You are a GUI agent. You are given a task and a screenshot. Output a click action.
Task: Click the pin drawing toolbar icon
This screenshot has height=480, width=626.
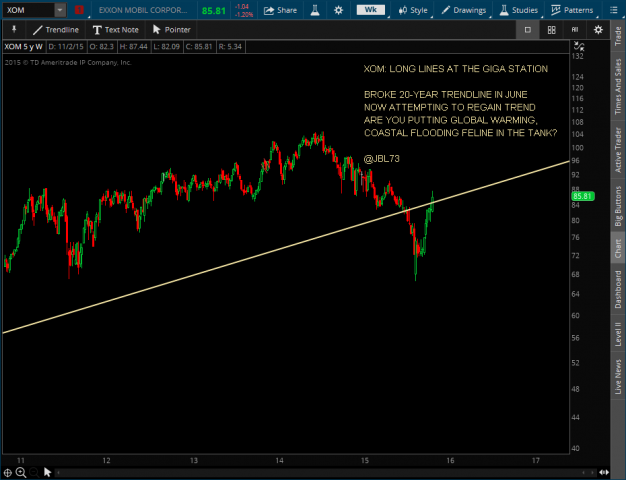[x=14, y=30]
